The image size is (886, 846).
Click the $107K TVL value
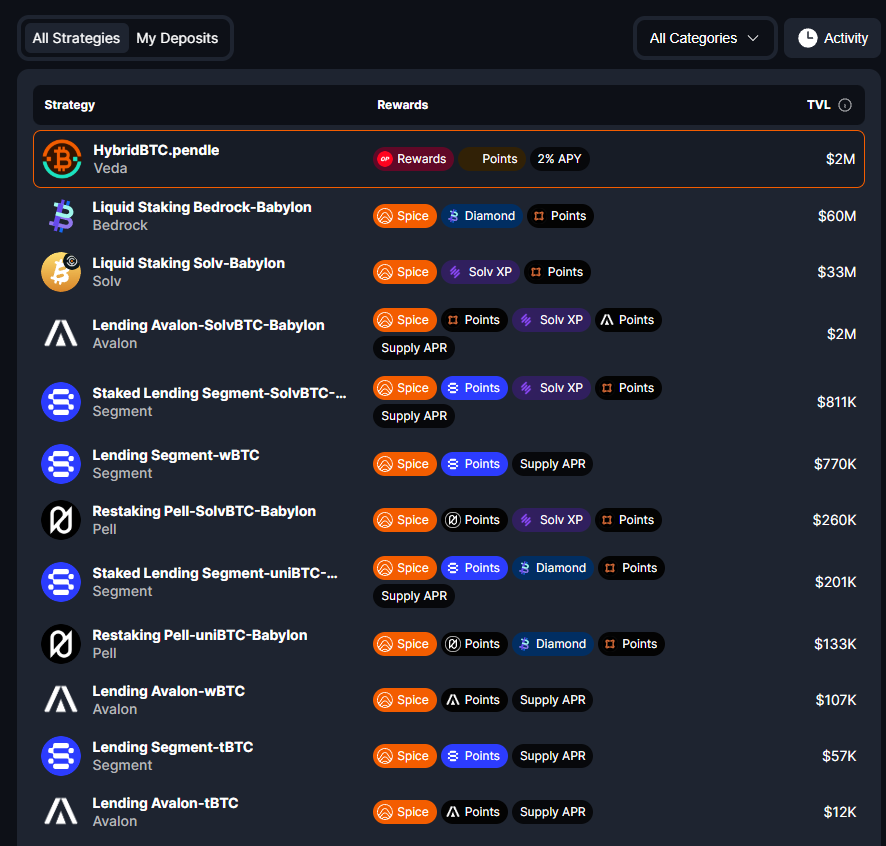tap(836, 700)
